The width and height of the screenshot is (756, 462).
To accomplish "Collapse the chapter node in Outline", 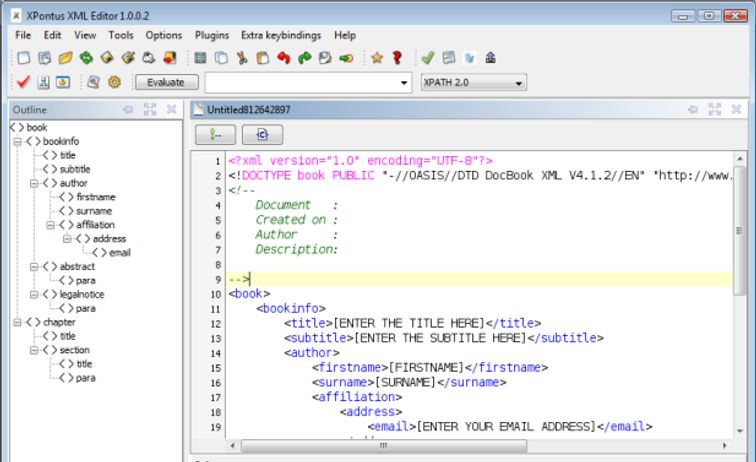I will point(17,322).
